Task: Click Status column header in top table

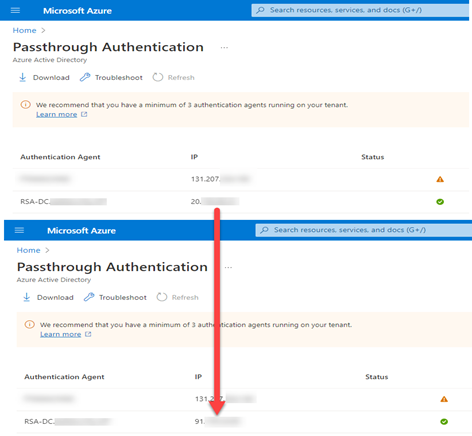Action: [x=373, y=157]
